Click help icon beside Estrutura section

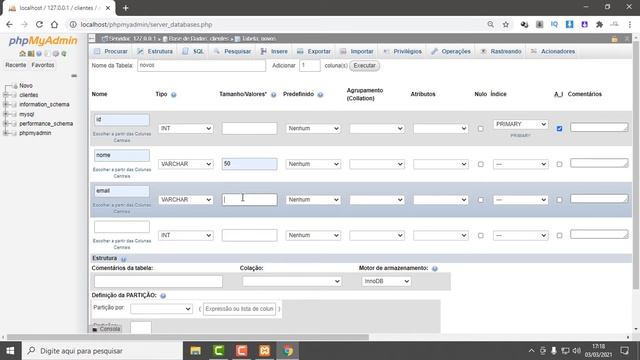[x=124, y=259]
